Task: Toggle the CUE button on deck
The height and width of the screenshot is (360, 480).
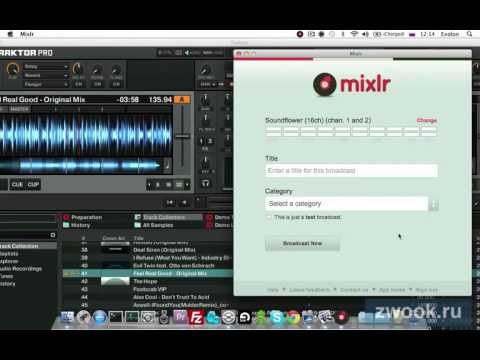Action: click(x=17, y=184)
